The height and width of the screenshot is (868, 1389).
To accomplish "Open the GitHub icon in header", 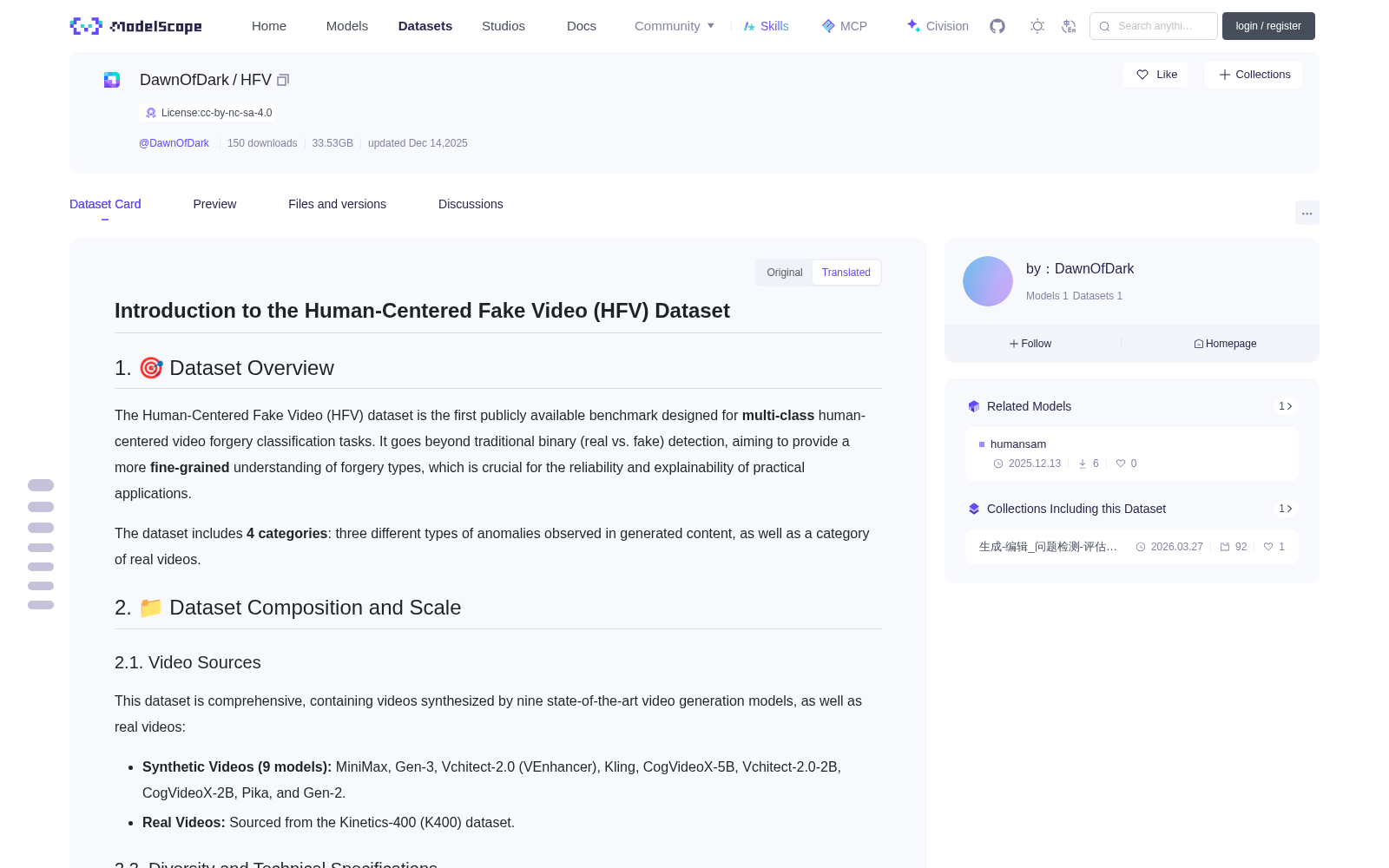I will [997, 26].
